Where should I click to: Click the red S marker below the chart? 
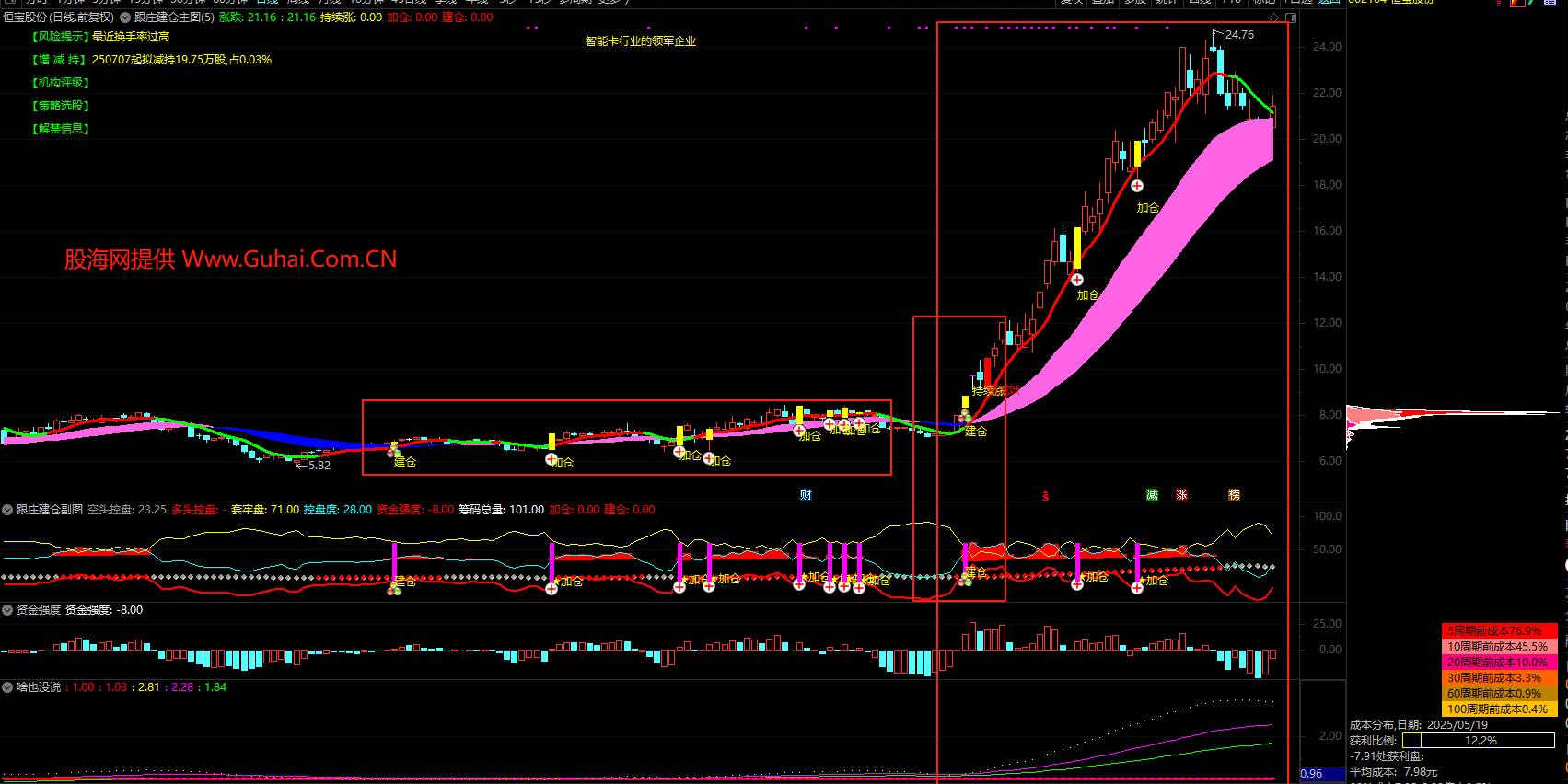click(1046, 496)
